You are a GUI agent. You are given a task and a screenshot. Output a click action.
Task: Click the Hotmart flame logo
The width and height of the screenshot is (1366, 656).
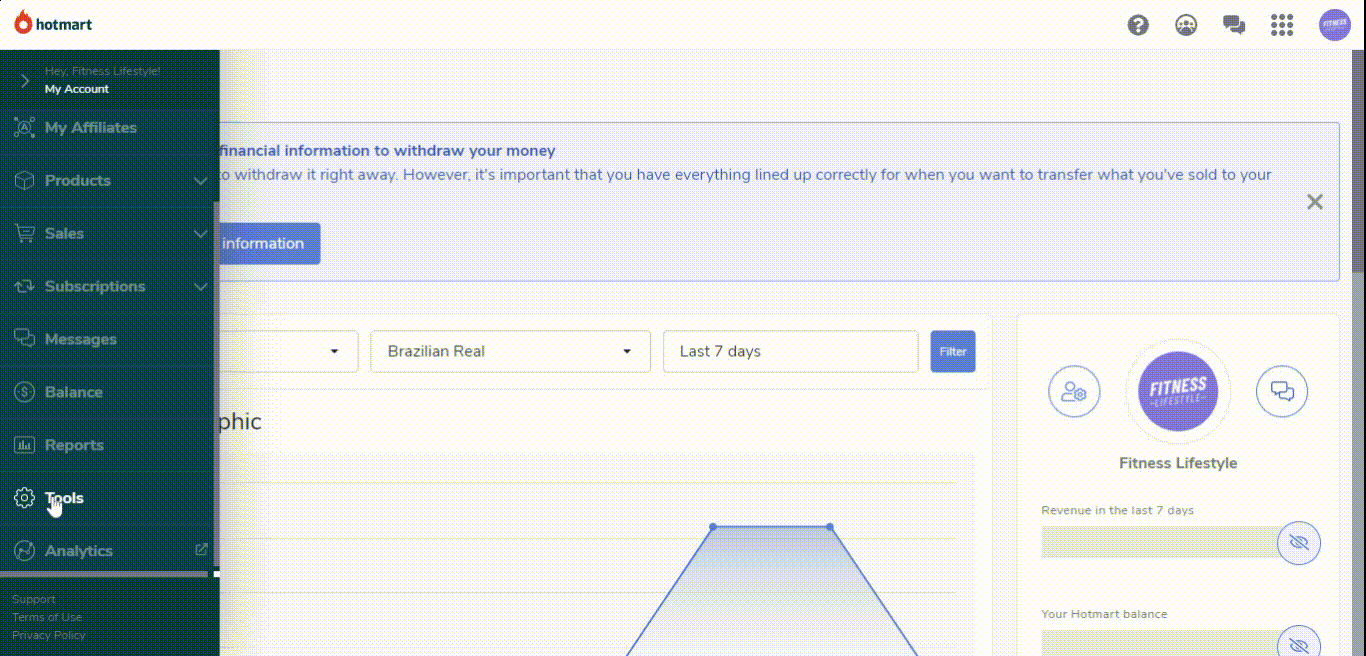[x=23, y=22]
